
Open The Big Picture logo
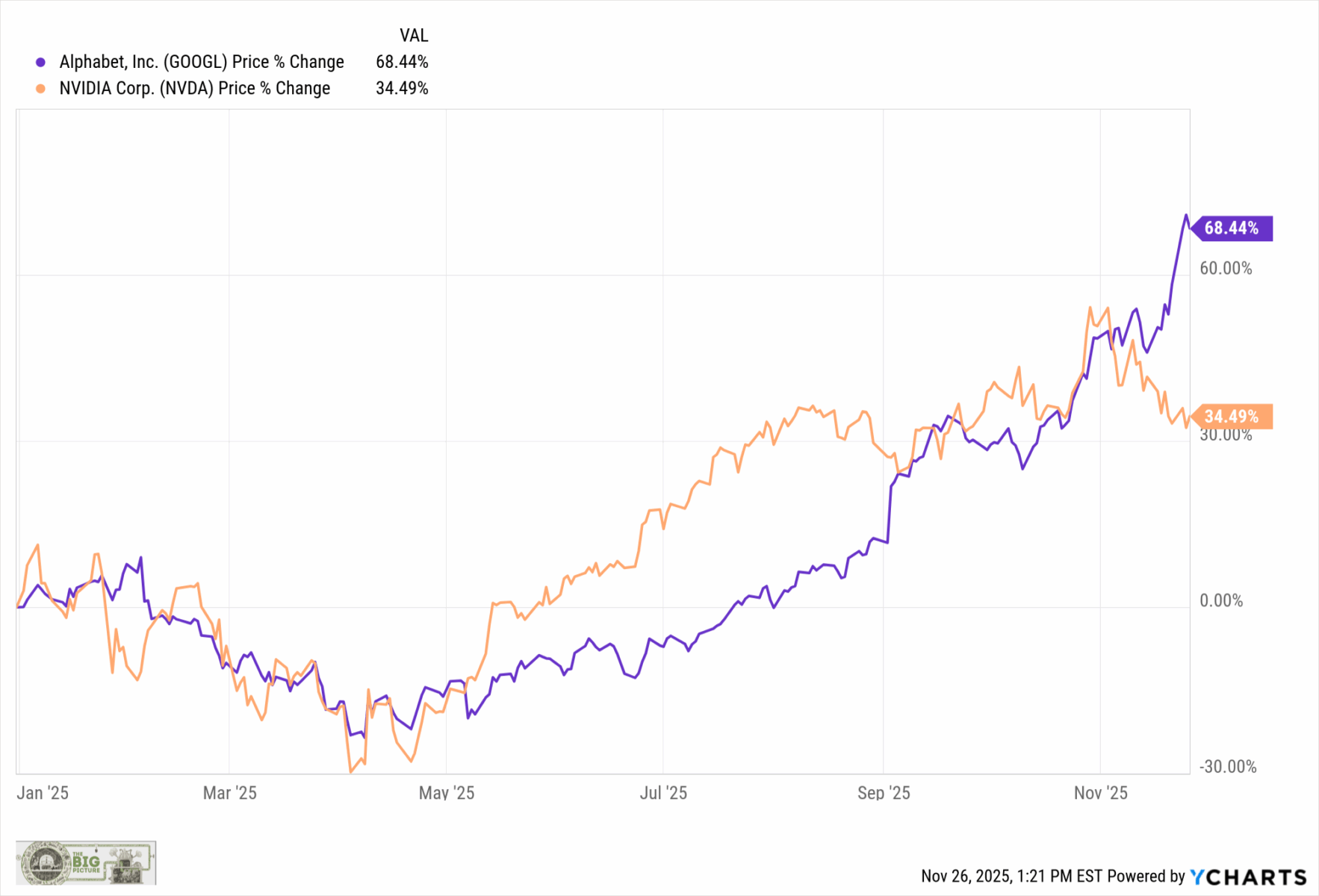point(86,862)
